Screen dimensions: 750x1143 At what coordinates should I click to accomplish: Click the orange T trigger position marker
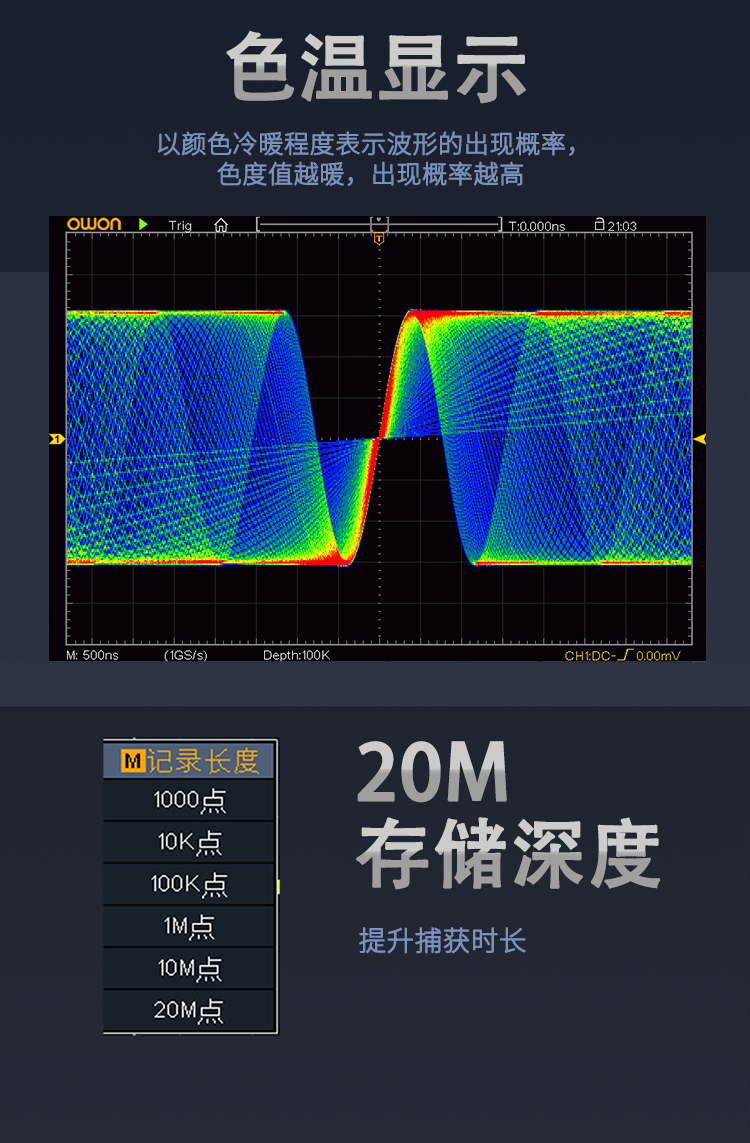379,239
